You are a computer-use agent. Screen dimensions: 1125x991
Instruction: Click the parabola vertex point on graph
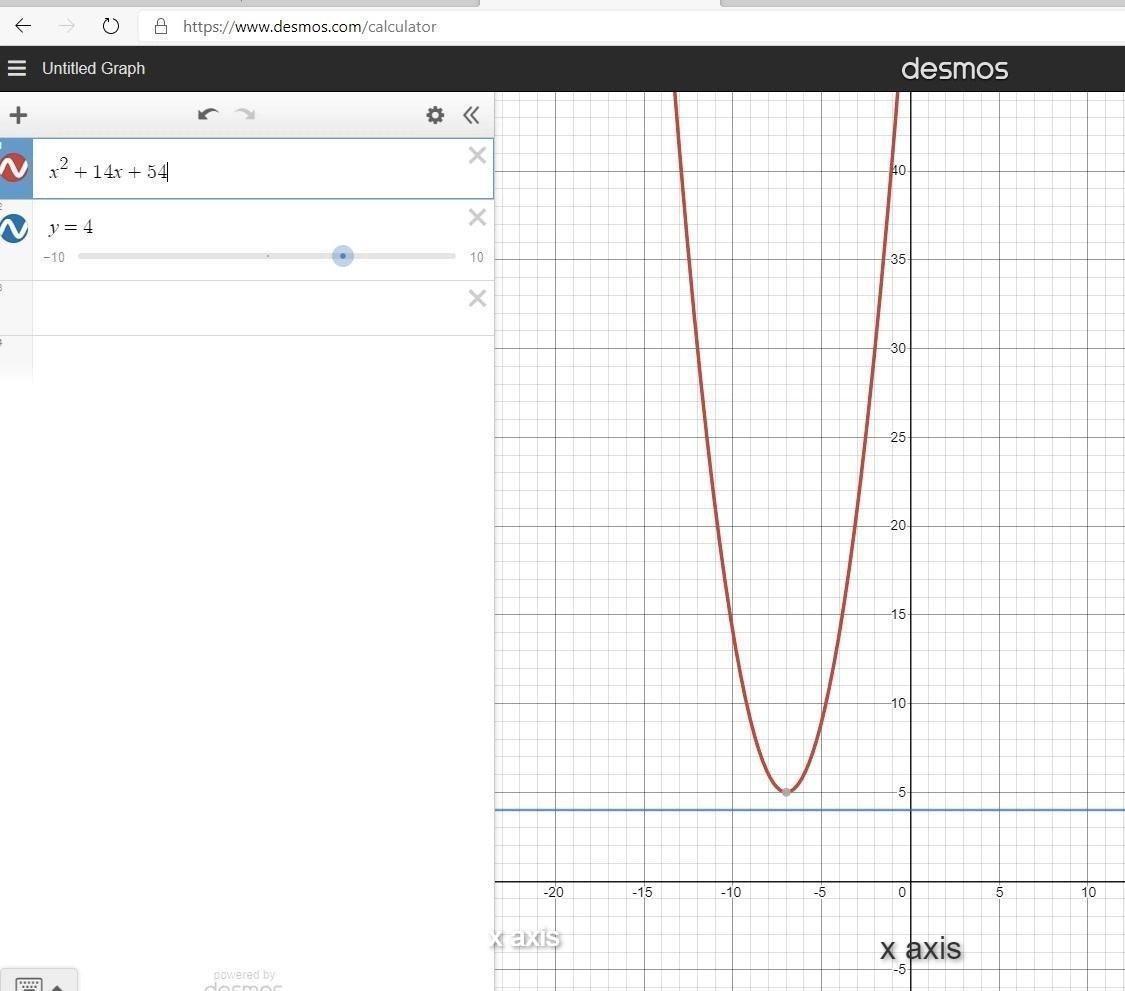(x=787, y=792)
